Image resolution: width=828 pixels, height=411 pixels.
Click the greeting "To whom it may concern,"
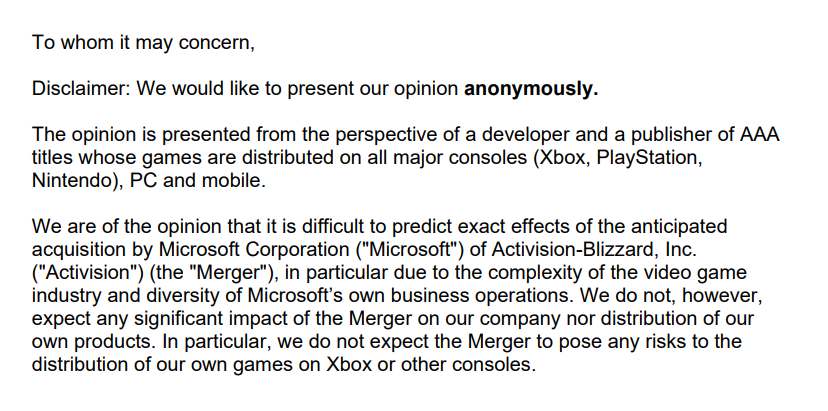144,43
